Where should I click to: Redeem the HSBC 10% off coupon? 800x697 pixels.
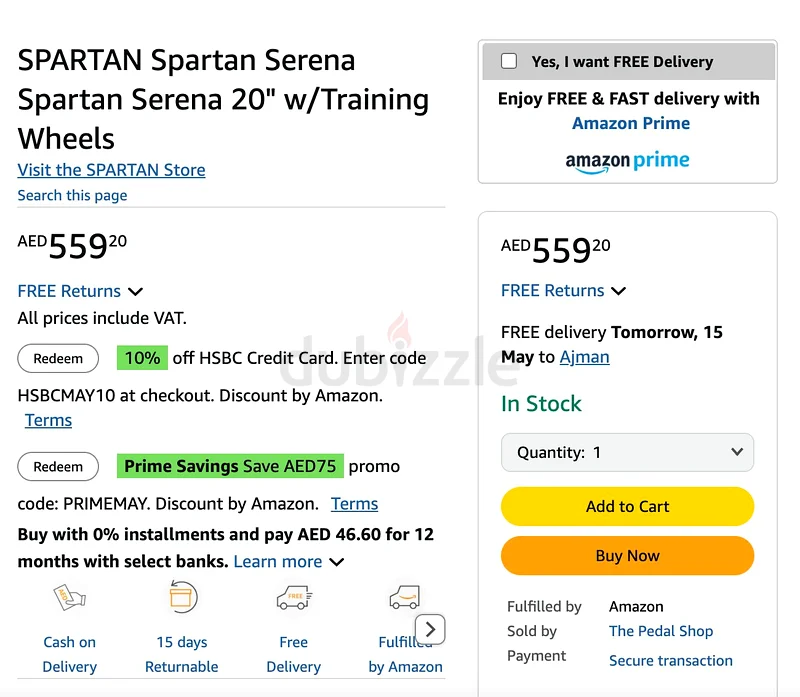tap(58, 359)
